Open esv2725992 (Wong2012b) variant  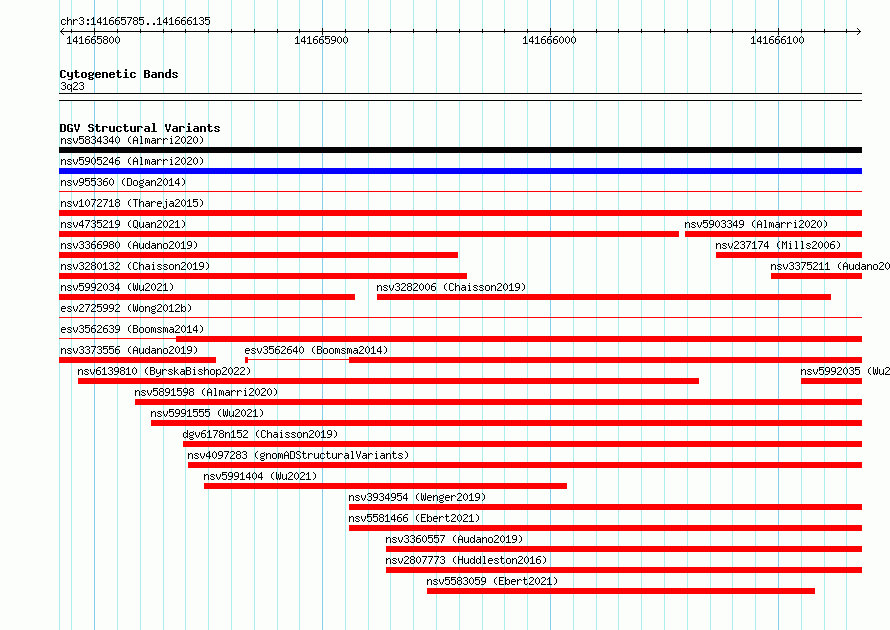tap(126, 308)
